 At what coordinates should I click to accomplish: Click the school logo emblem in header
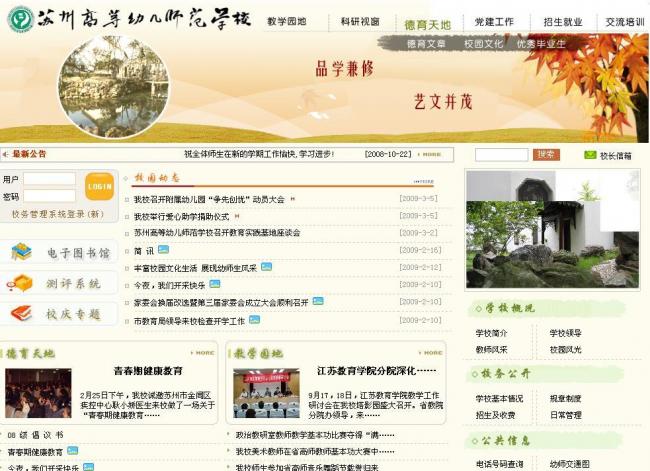click(x=18, y=19)
